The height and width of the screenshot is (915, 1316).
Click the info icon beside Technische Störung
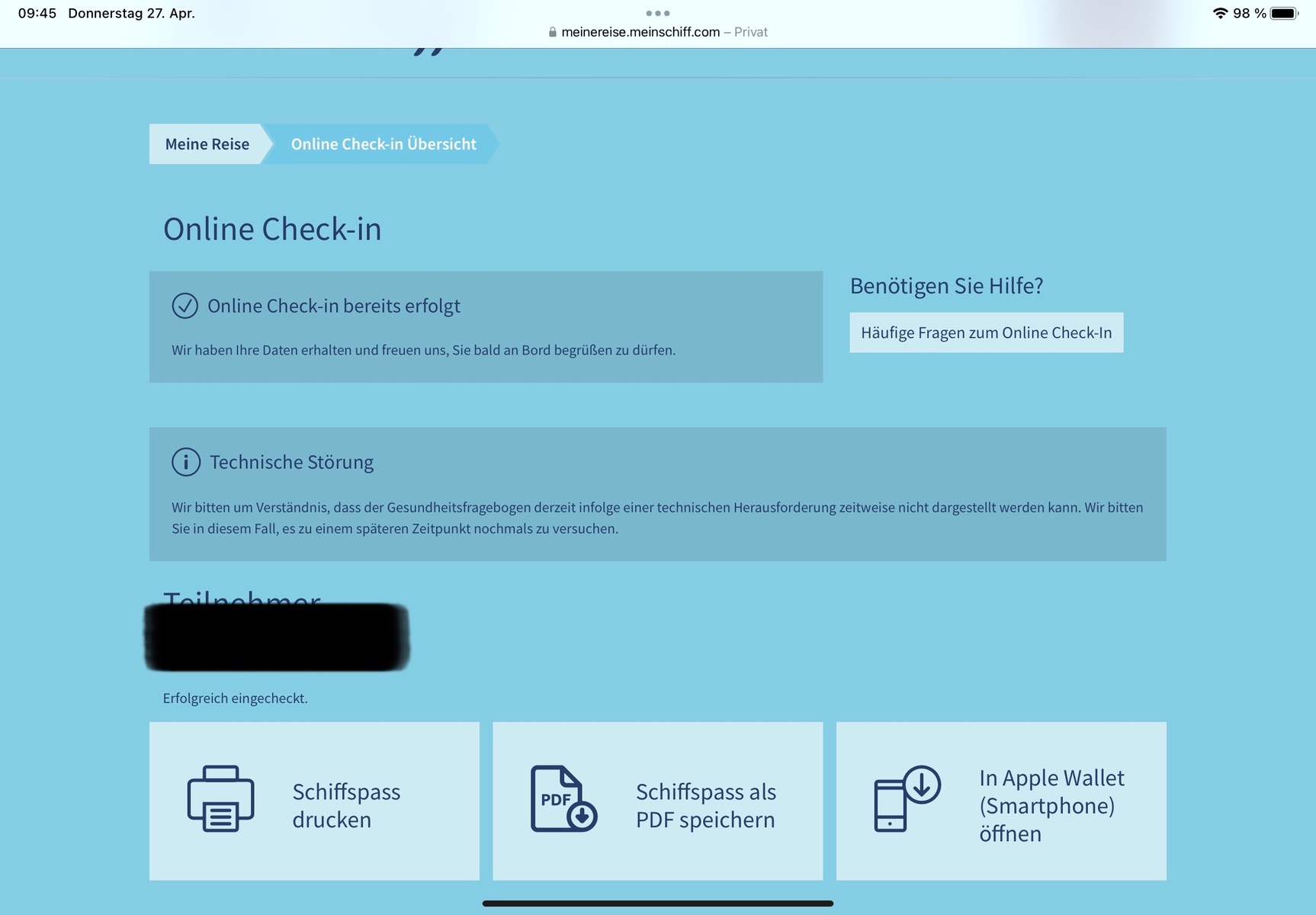185,462
